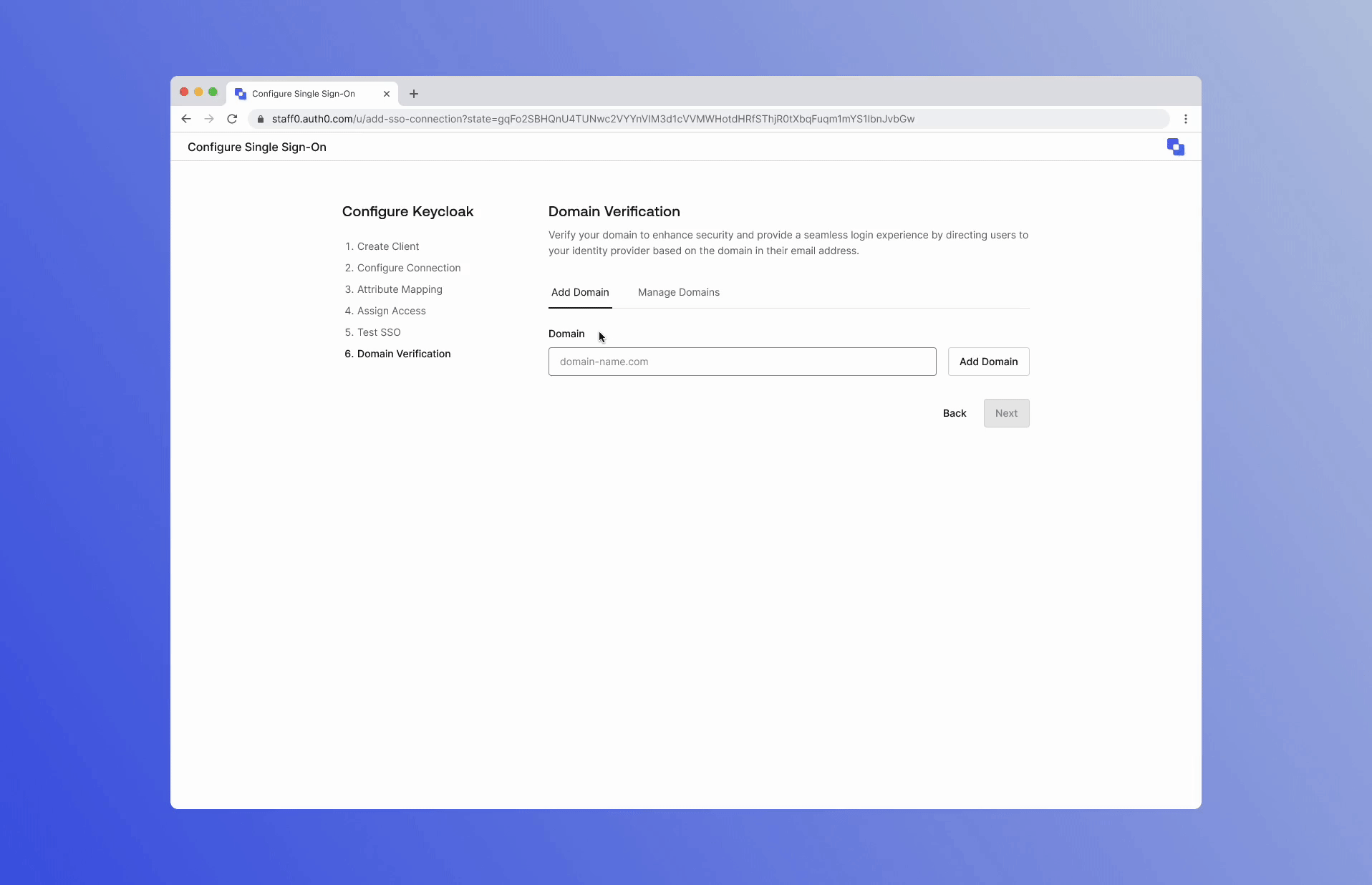
Task: Click the Add Domain button
Action: point(987,362)
